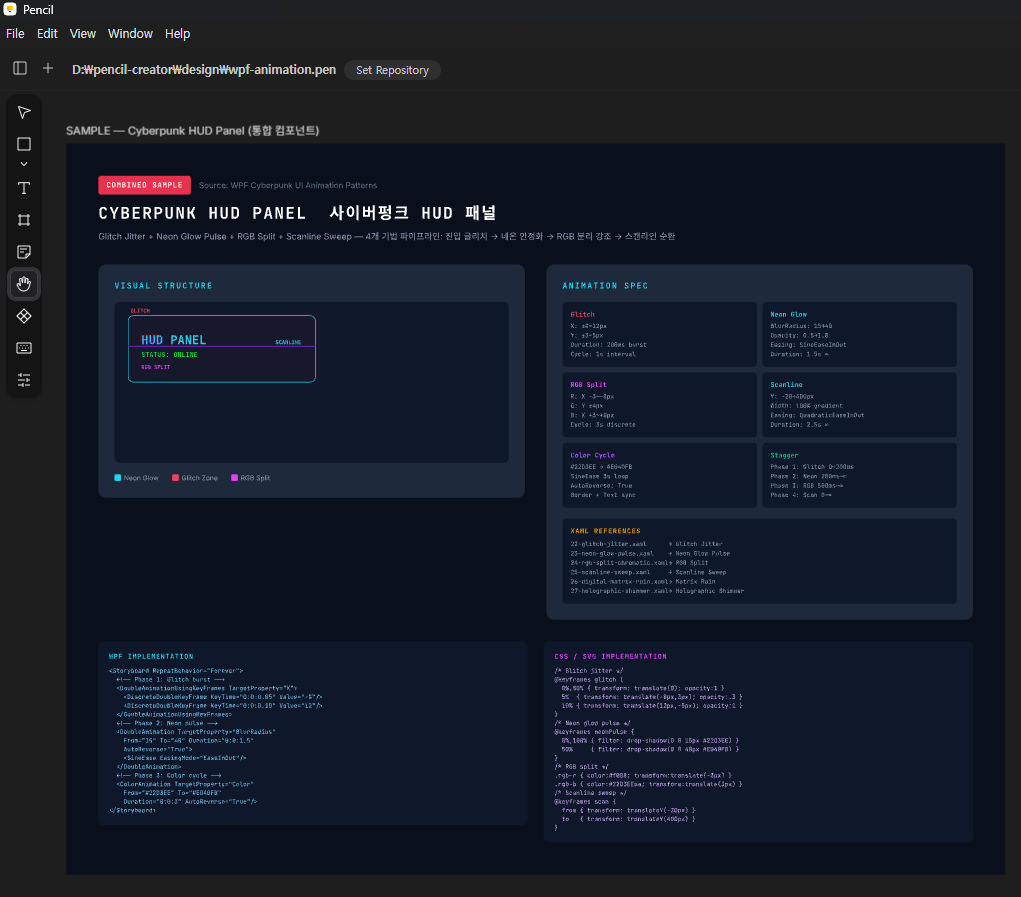Screen dimensions: 1021x897
Task: Select the SAMPLE Cyberpunk HUD Panel frame title
Action: tap(192, 131)
